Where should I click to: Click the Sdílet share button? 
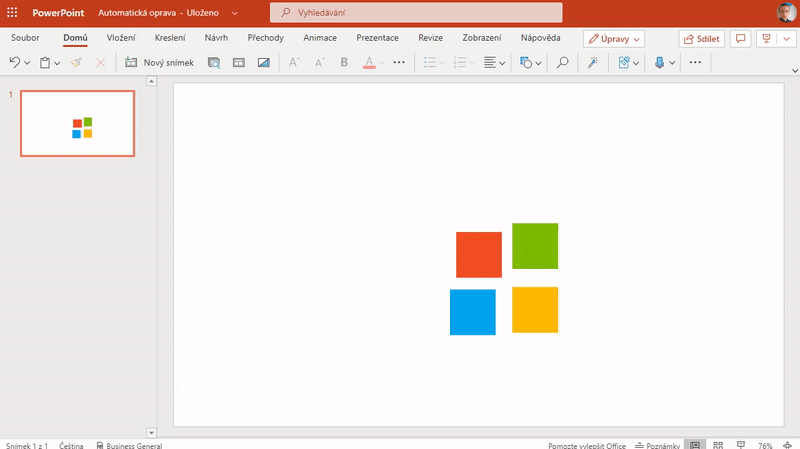702,38
